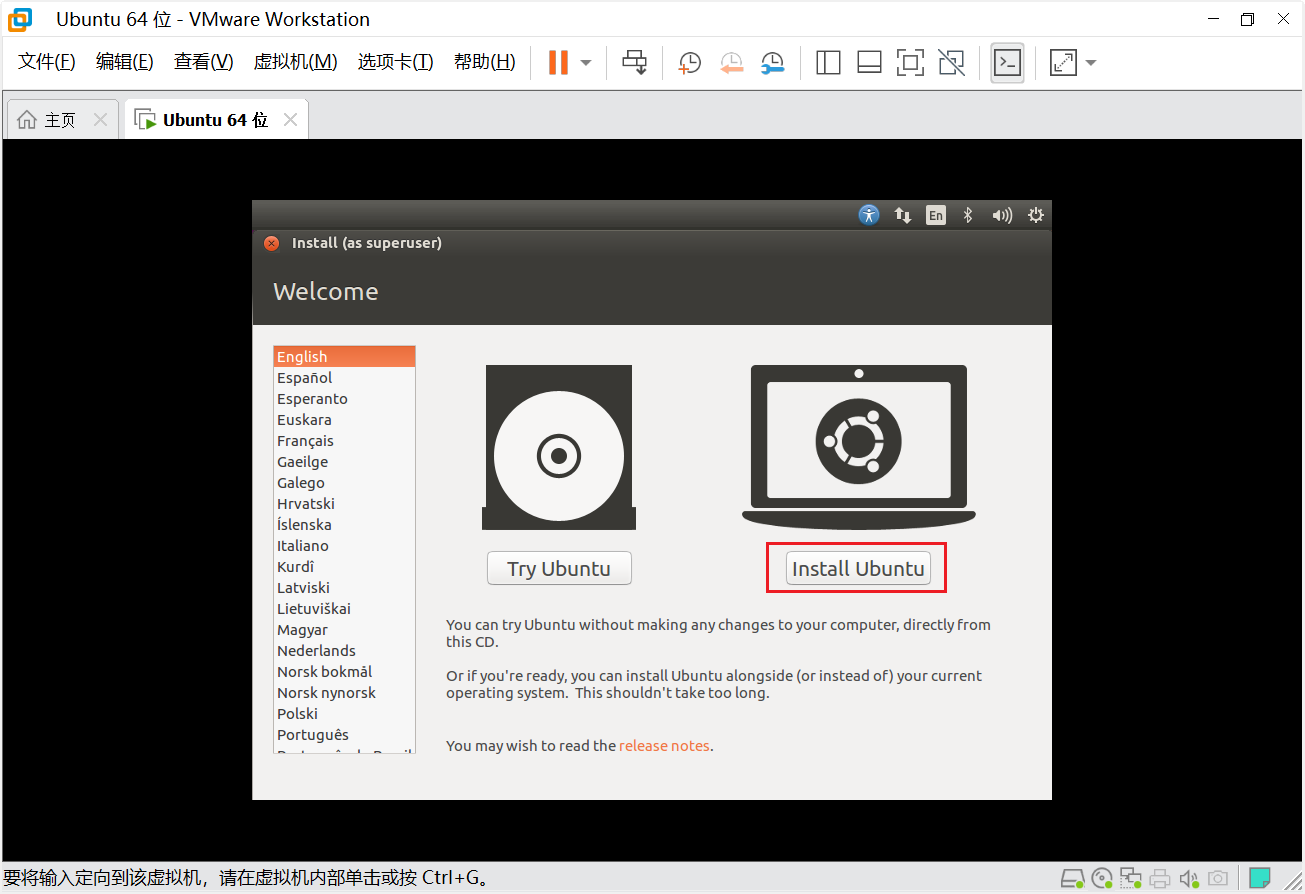Open the 编辑(E) menu
This screenshot has width=1305, height=894.
point(125,62)
